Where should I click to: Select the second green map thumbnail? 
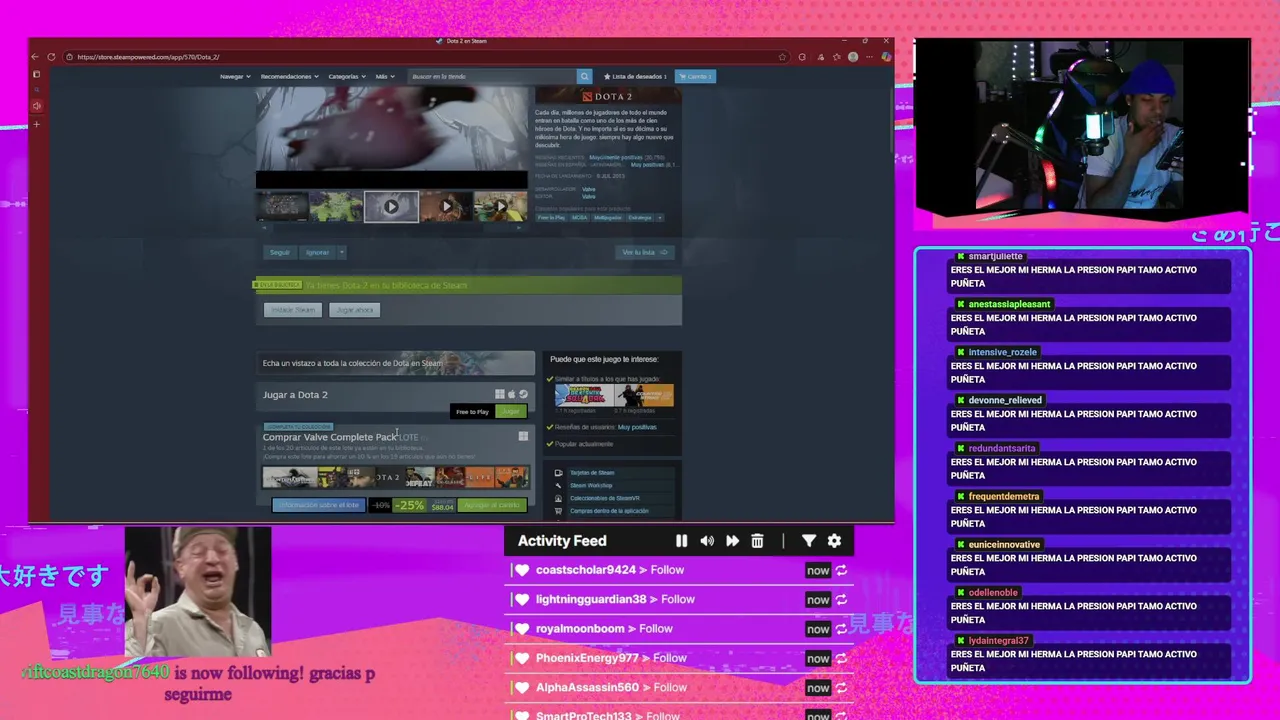coord(337,207)
